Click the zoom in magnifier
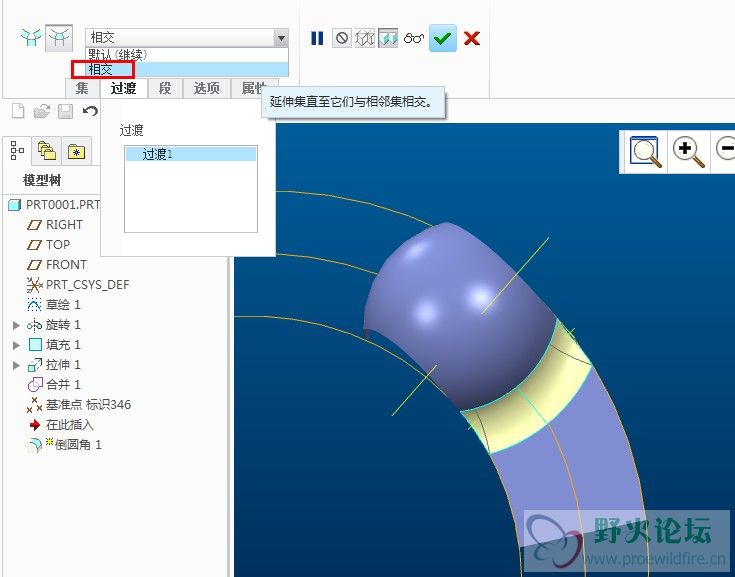 coord(688,151)
